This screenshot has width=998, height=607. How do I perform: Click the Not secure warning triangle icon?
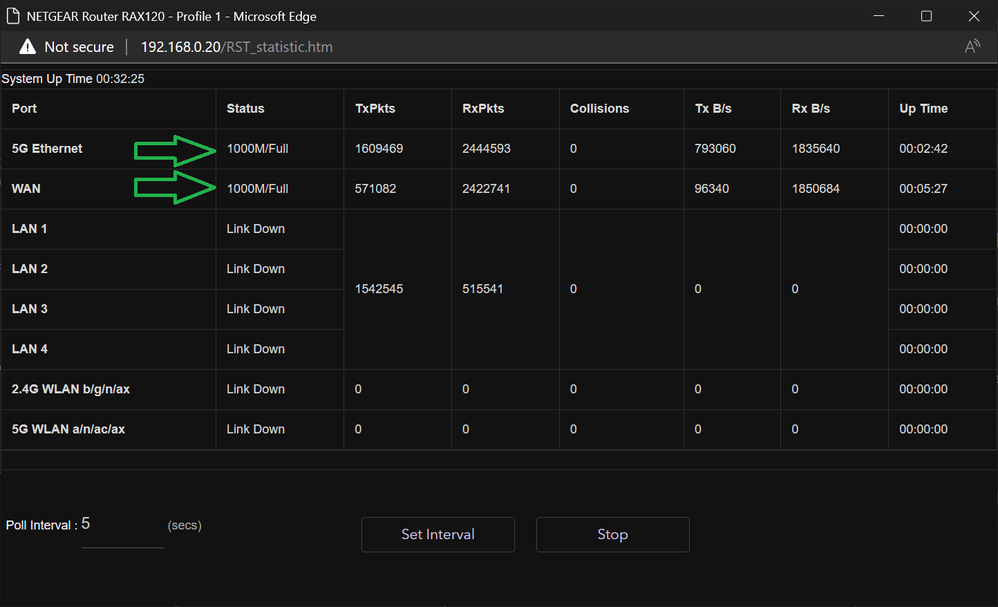coord(27,47)
